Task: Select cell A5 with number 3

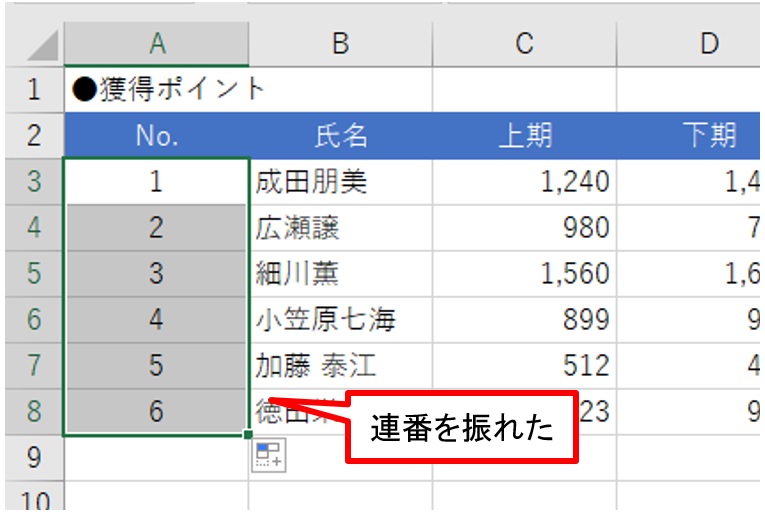Action: [156, 274]
